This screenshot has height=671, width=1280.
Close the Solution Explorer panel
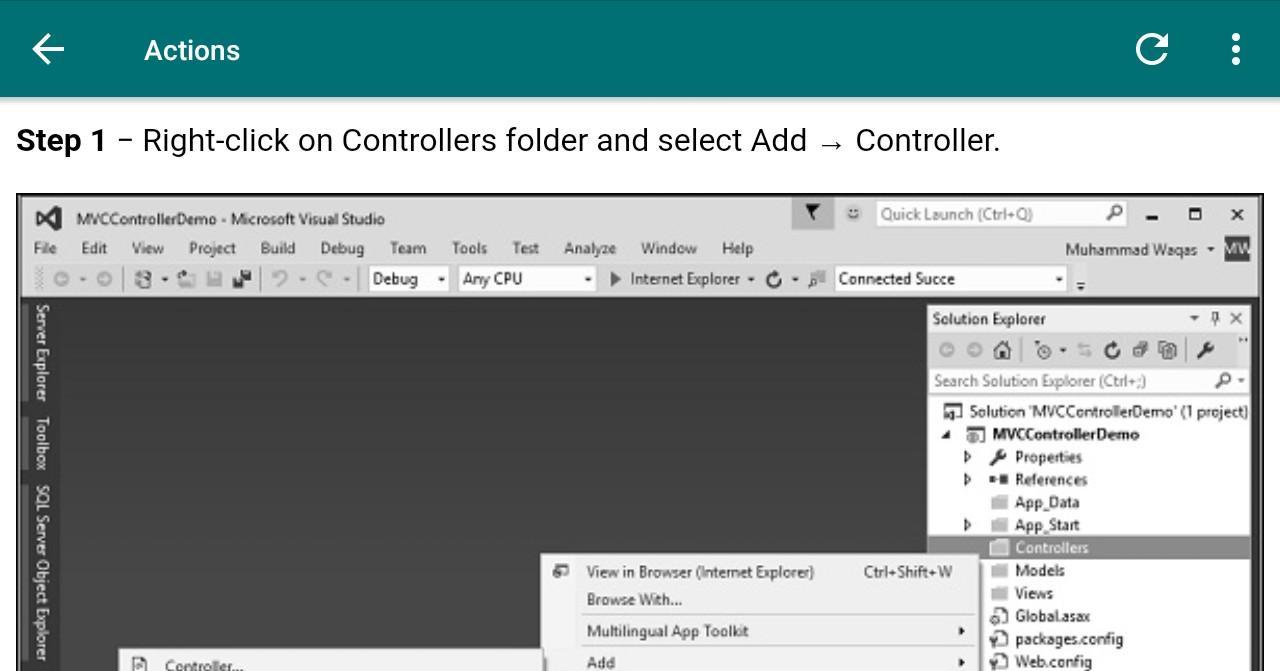point(1237,318)
